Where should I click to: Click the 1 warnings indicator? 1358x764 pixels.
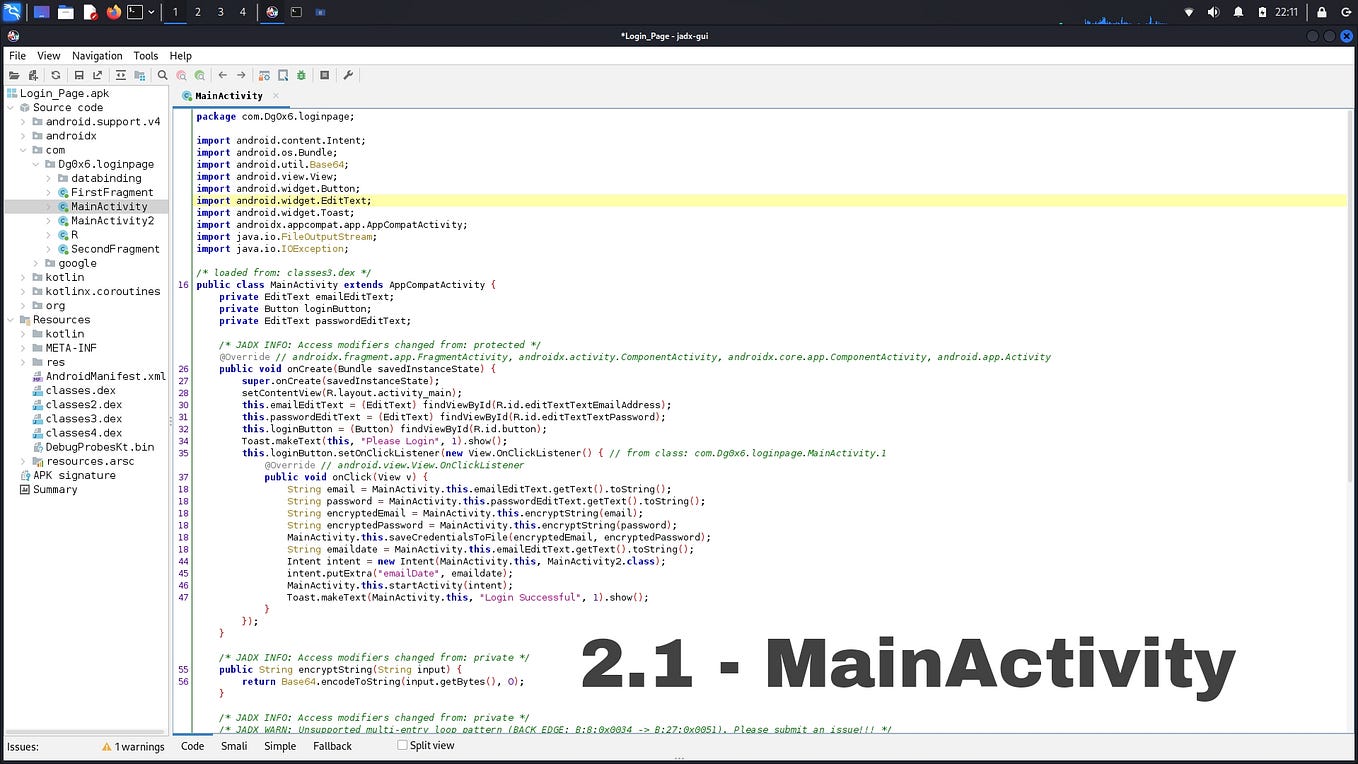point(133,746)
